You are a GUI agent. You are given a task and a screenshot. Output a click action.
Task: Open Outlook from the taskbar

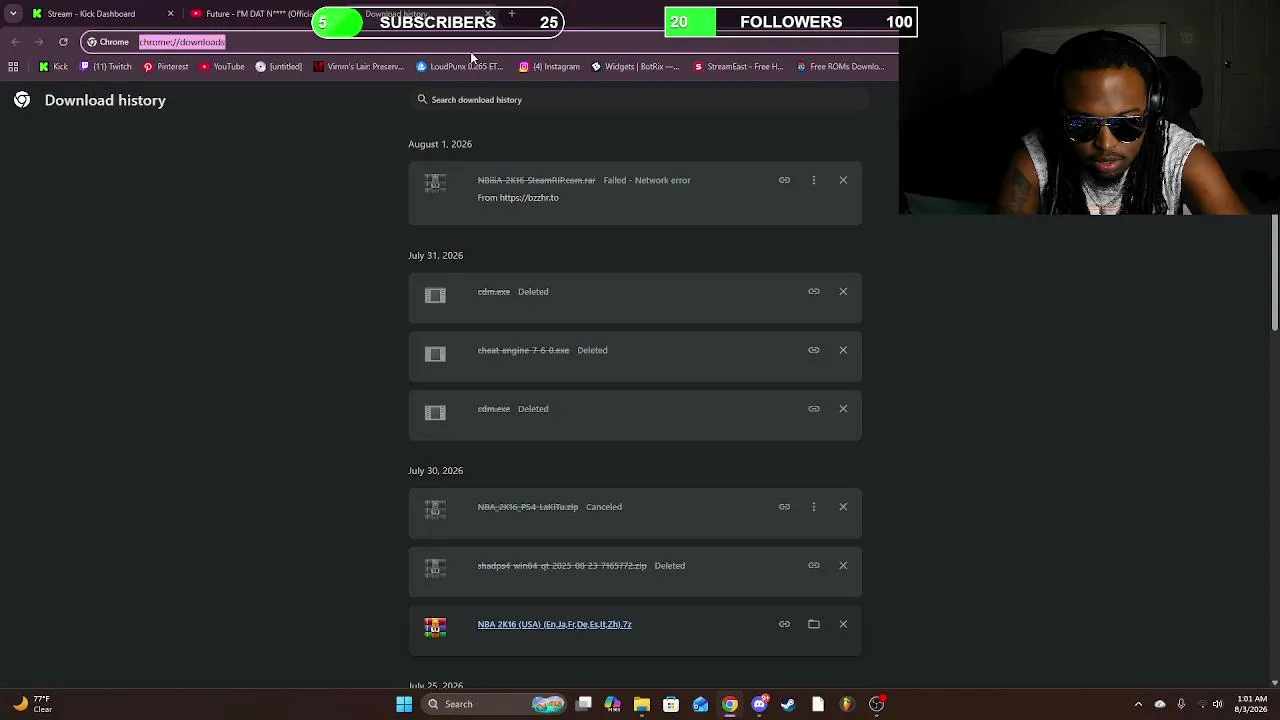click(700, 704)
